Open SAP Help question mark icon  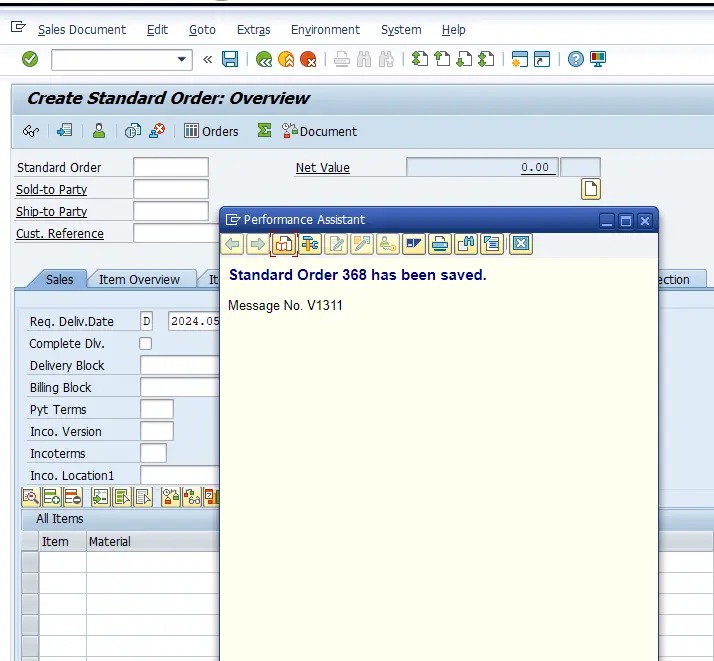click(576, 60)
